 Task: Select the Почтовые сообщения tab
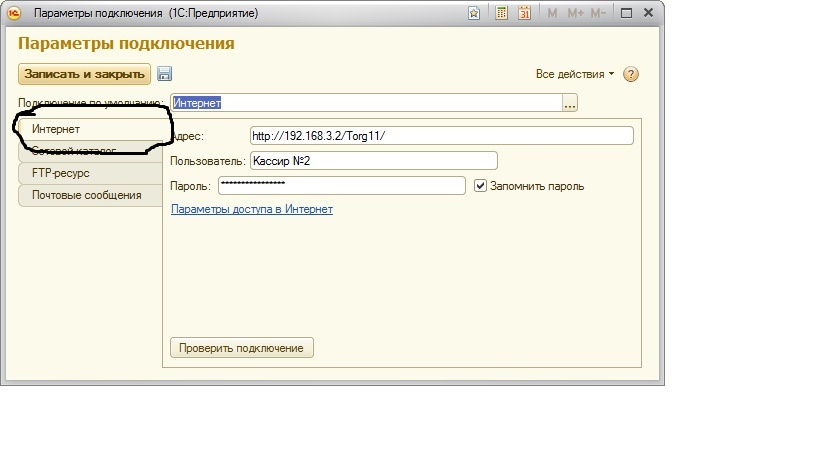(x=86, y=195)
